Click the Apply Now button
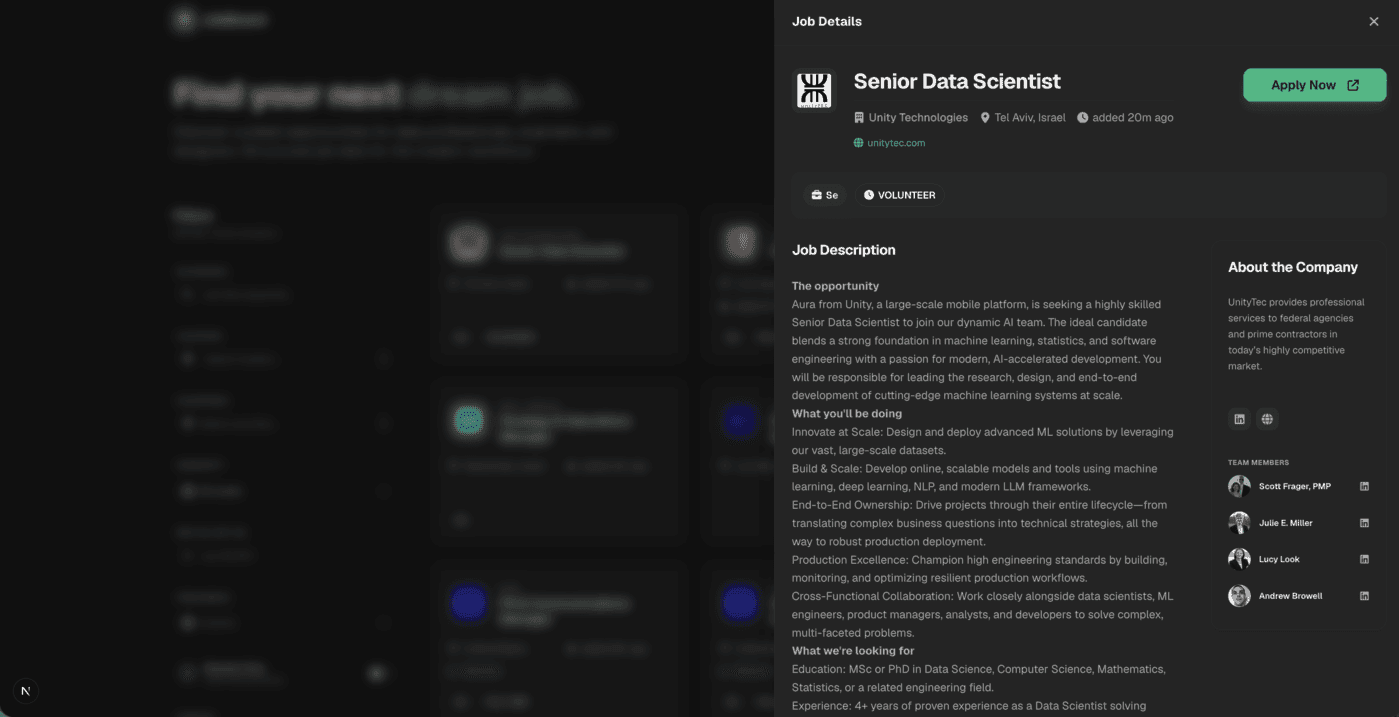 click(1314, 85)
